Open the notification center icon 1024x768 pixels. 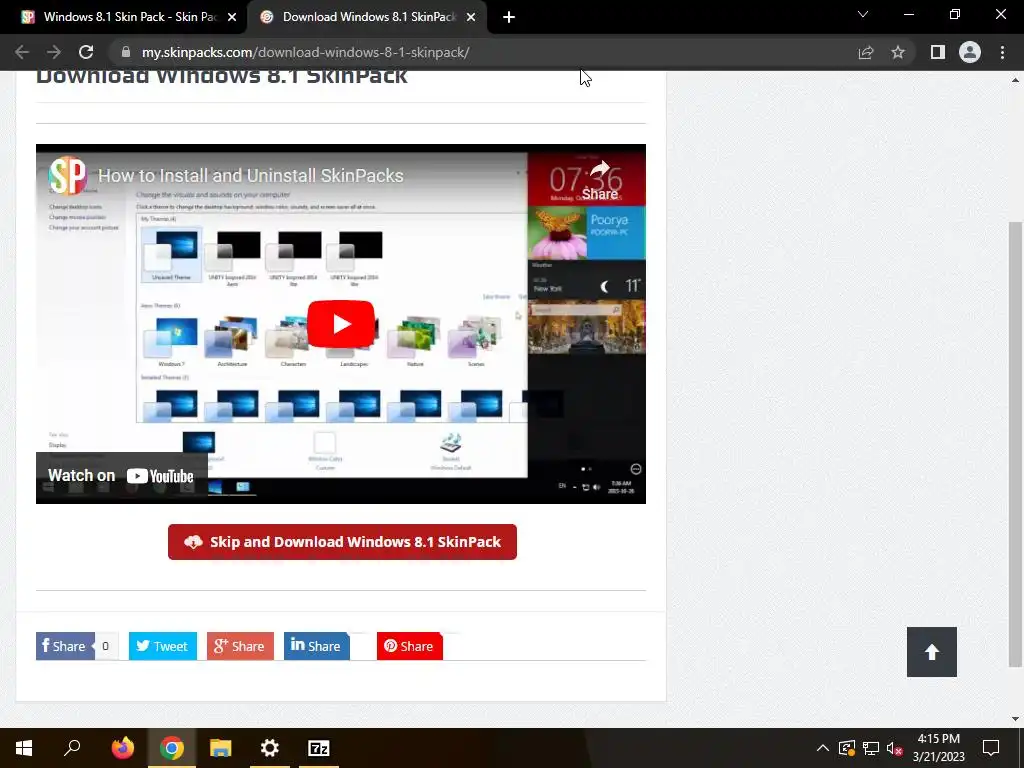[991, 748]
